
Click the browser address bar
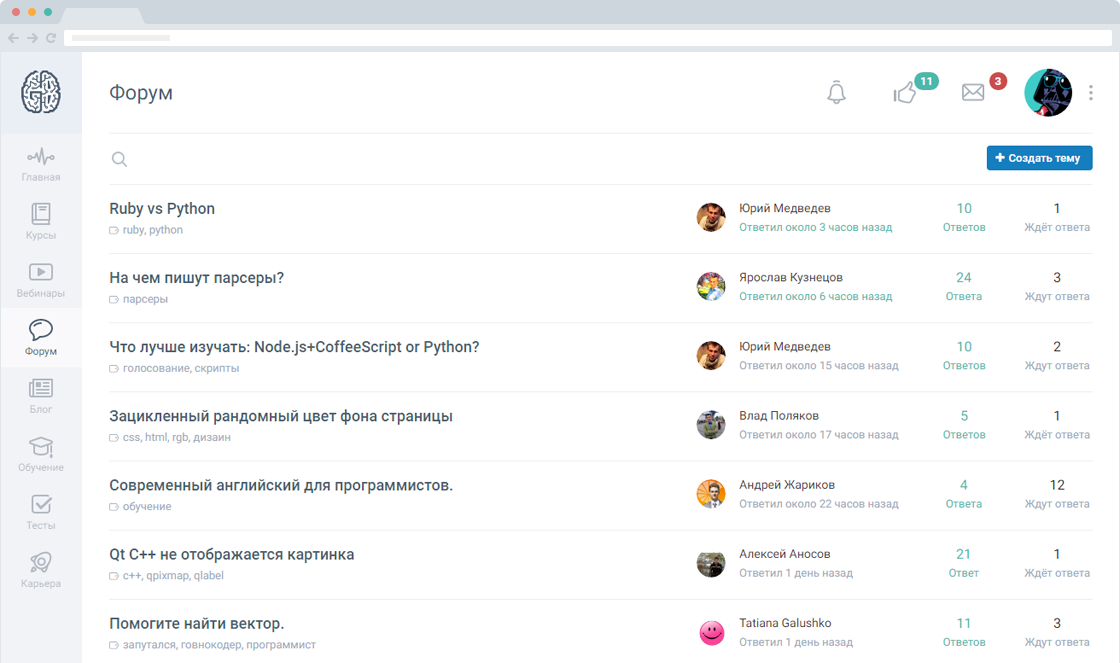(590, 37)
